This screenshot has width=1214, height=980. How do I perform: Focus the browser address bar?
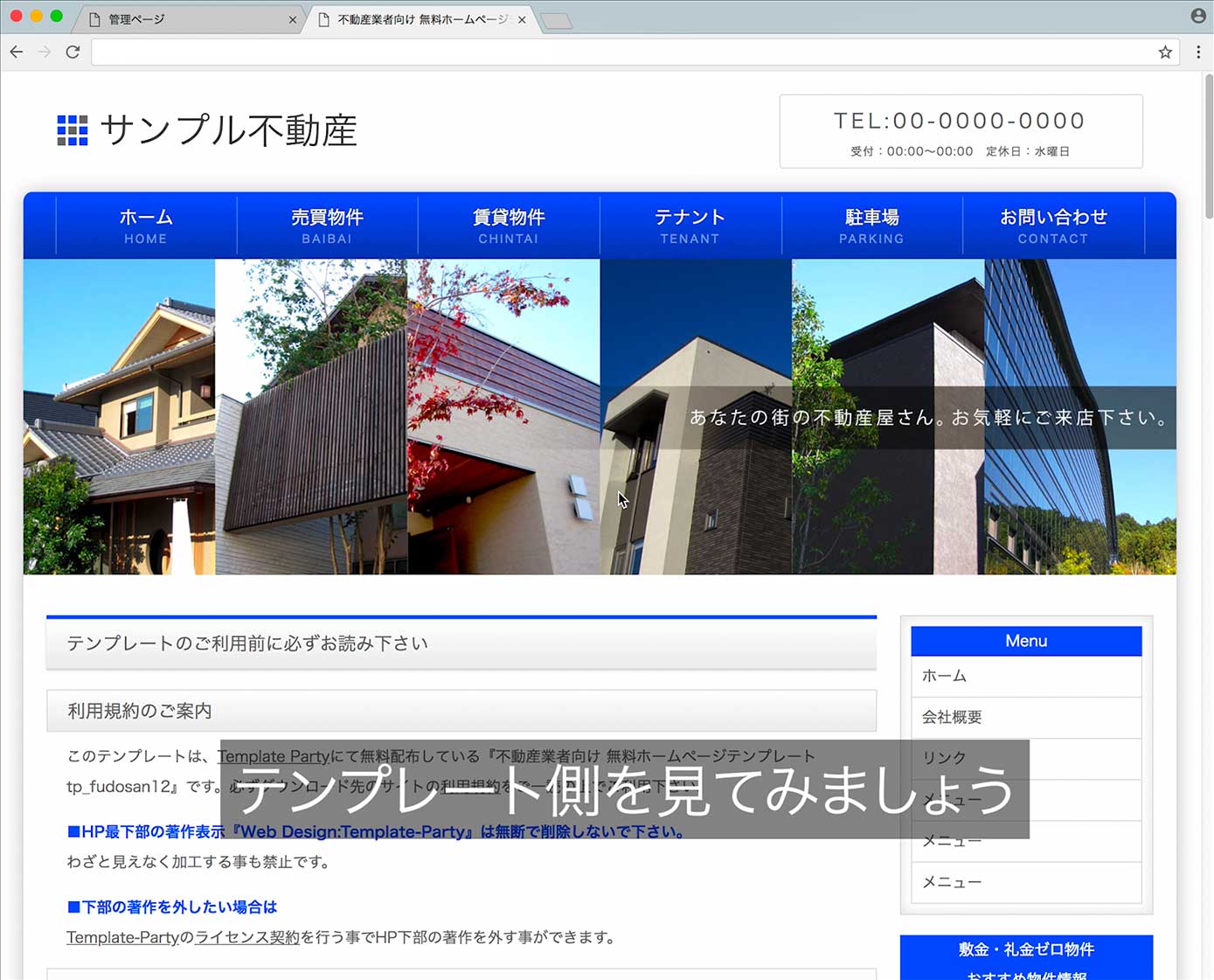pos(635,52)
